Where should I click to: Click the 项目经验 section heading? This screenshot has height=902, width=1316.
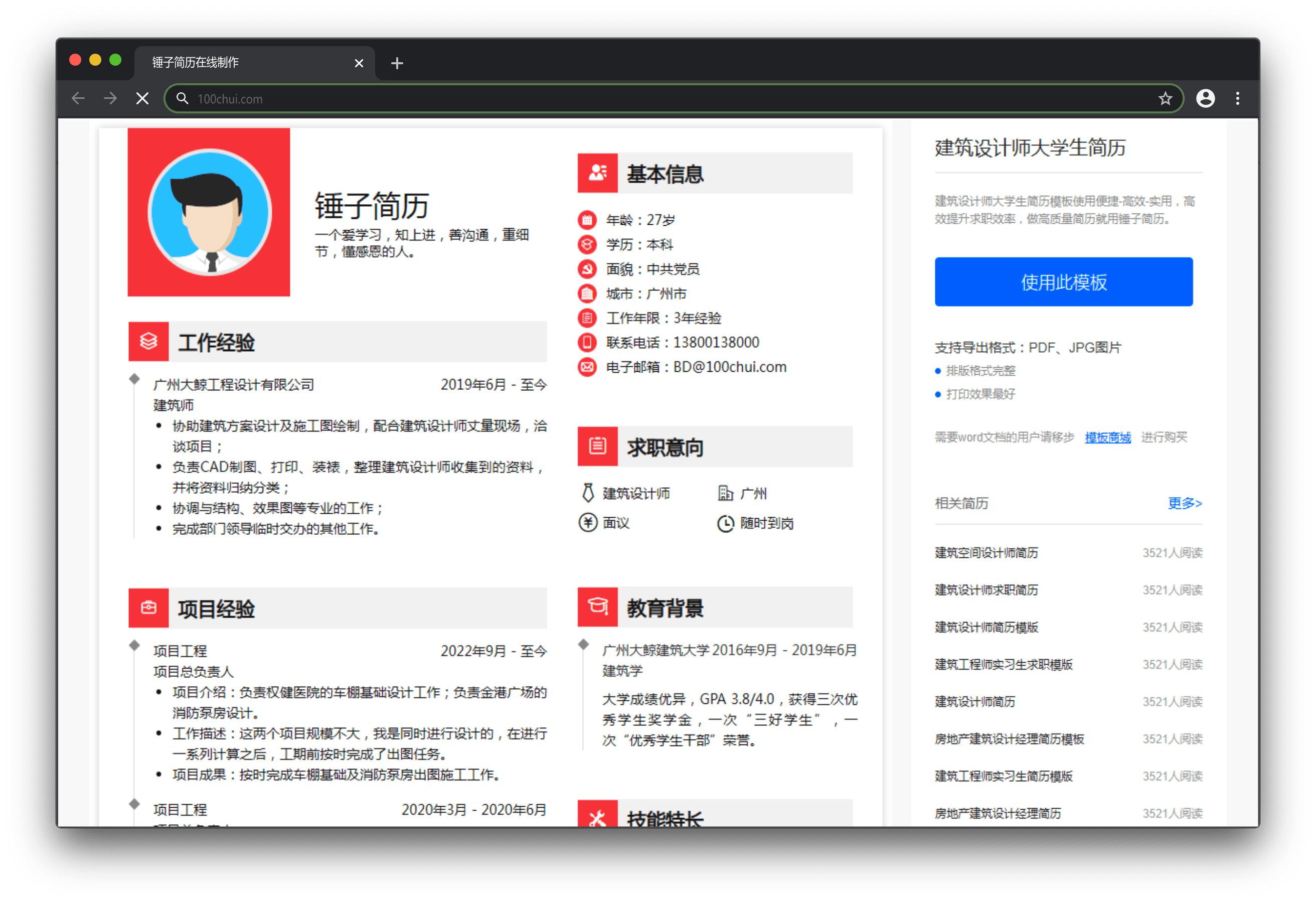pyautogui.click(x=216, y=609)
